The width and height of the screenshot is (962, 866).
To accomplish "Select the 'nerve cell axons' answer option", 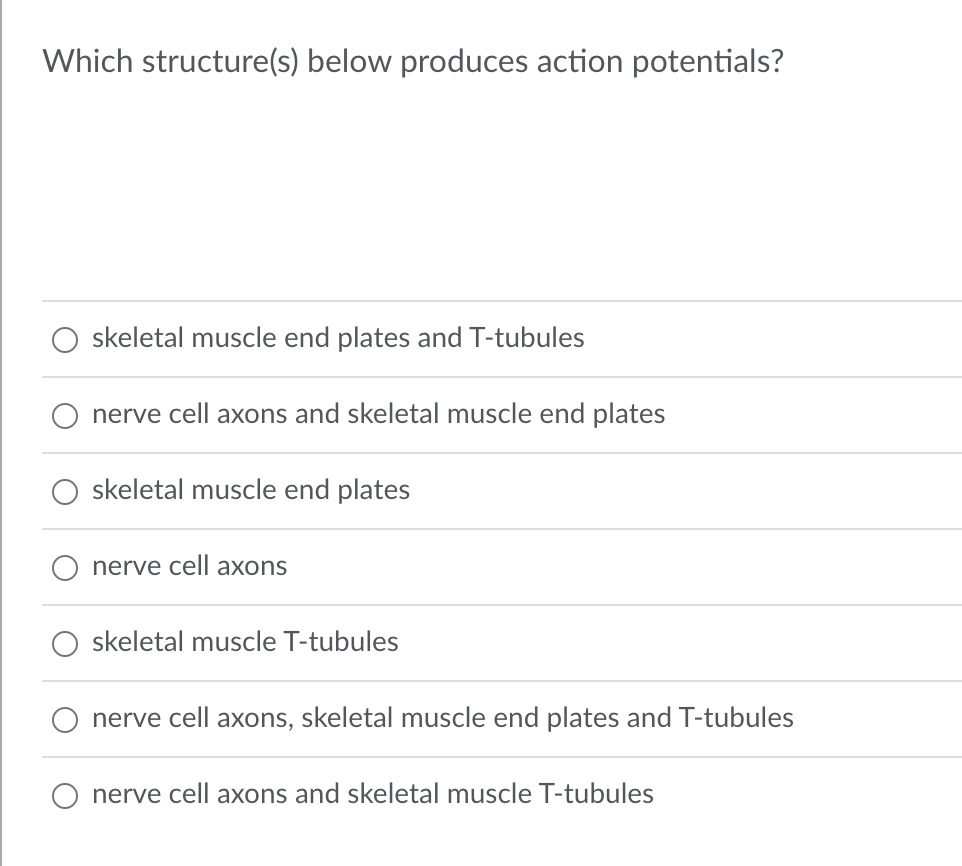I will click(64, 567).
